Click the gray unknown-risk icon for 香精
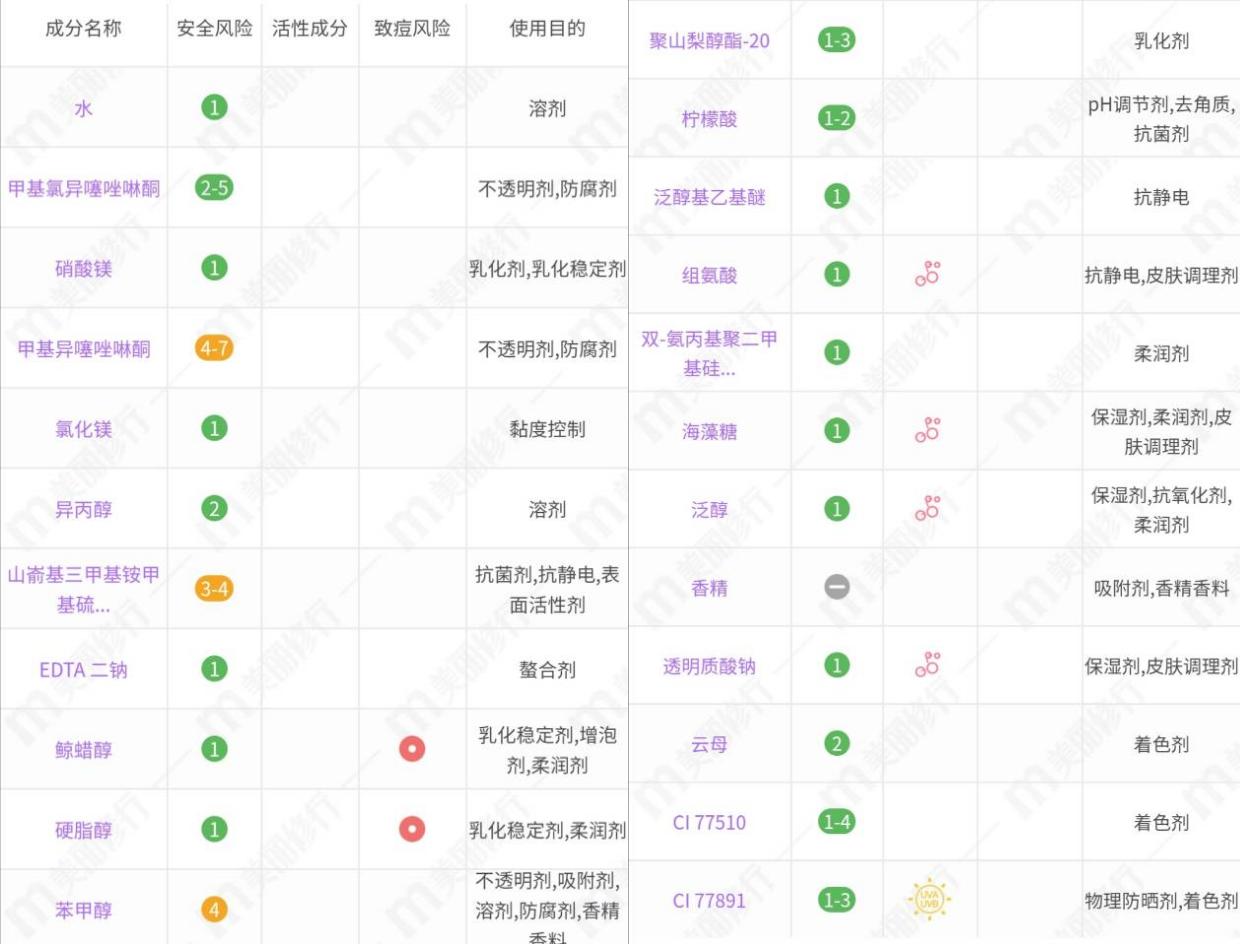This screenshot has height=944, width=1240. (836, 588)
